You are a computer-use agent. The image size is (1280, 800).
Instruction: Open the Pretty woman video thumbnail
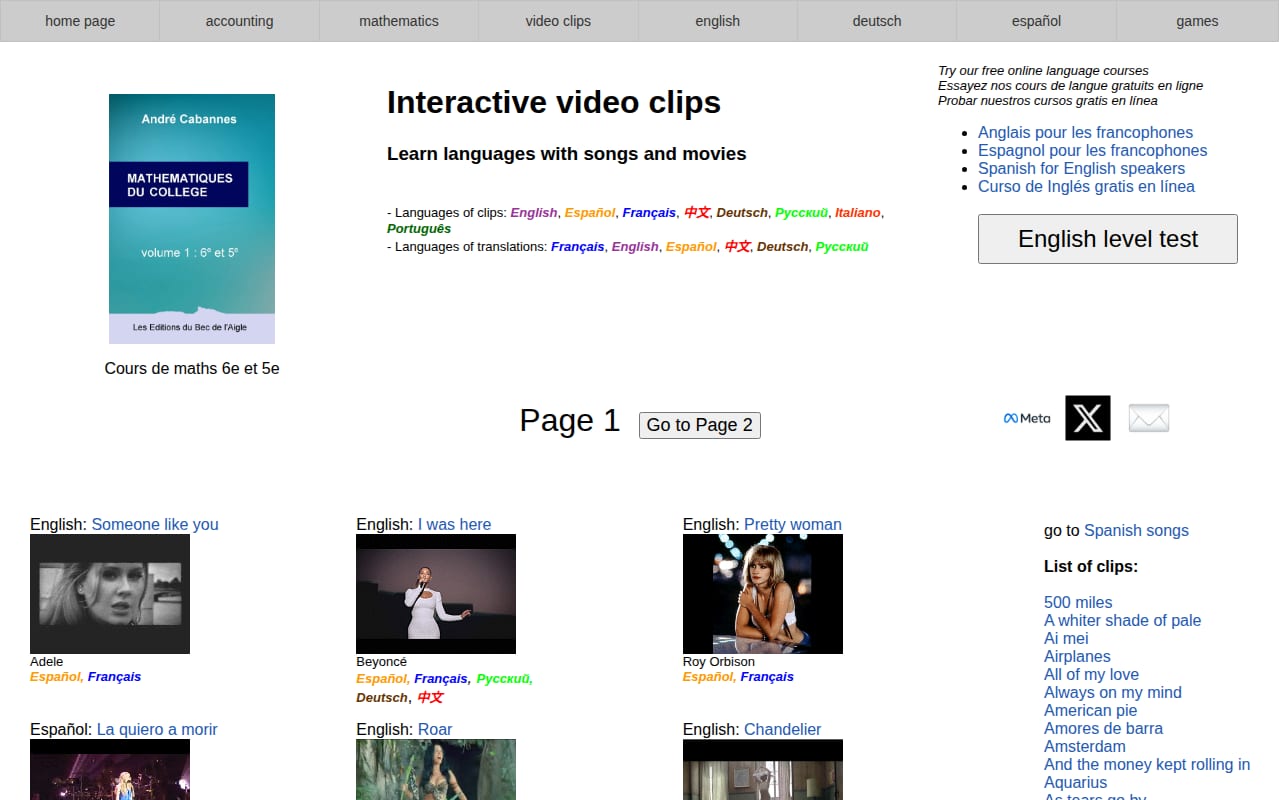pyautogui.click(x=763, y=594)
